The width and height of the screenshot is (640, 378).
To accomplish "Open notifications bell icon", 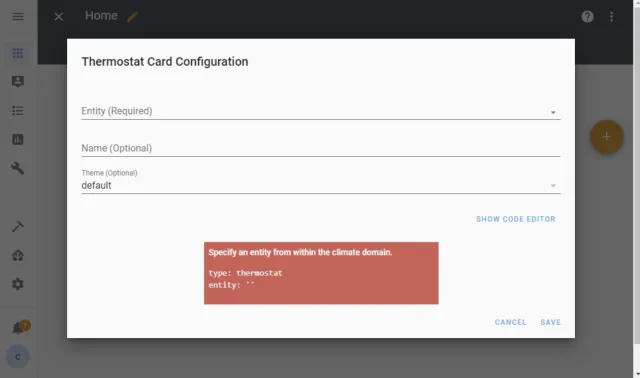I will (x=18, y=328).
